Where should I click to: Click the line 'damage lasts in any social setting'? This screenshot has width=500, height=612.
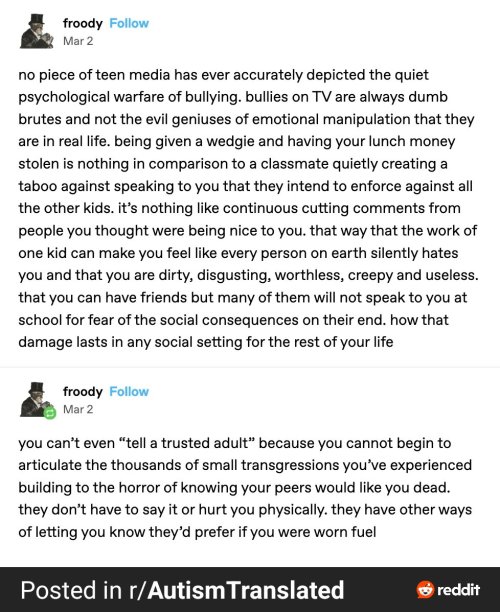pyautogui.click(x=206, y=342)
